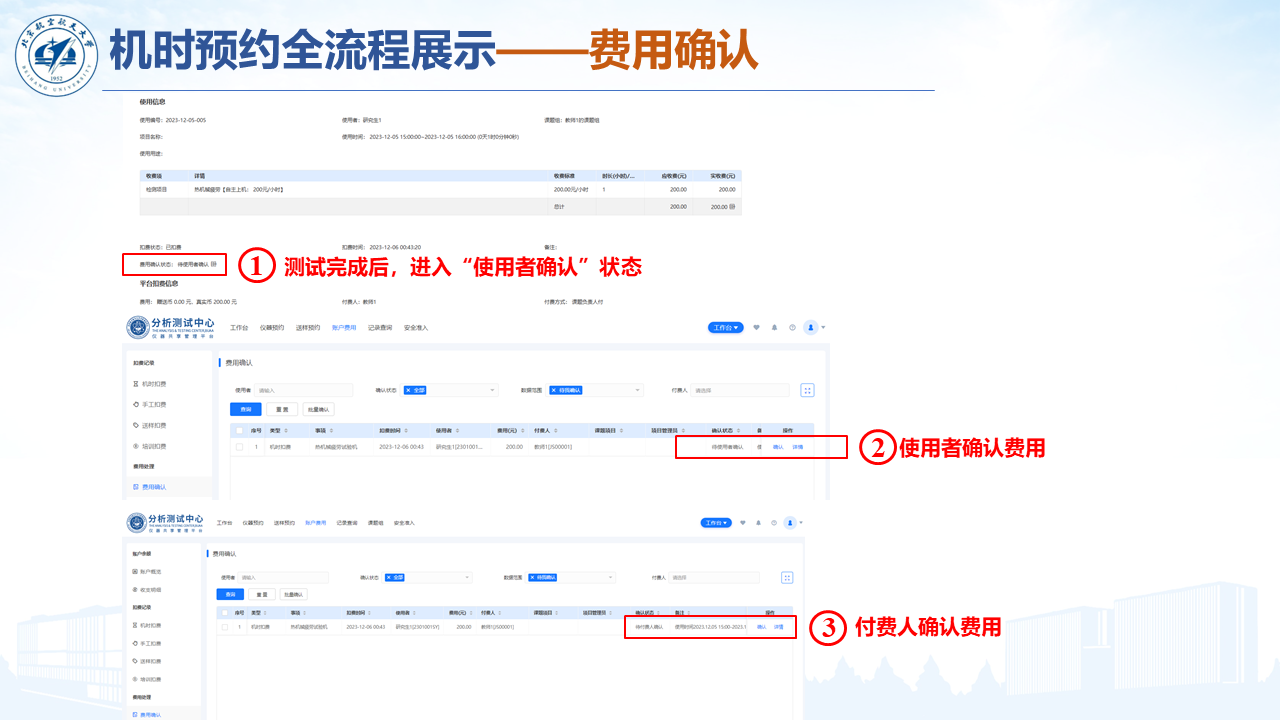Open the user avatar in step 2 panel

810,327
